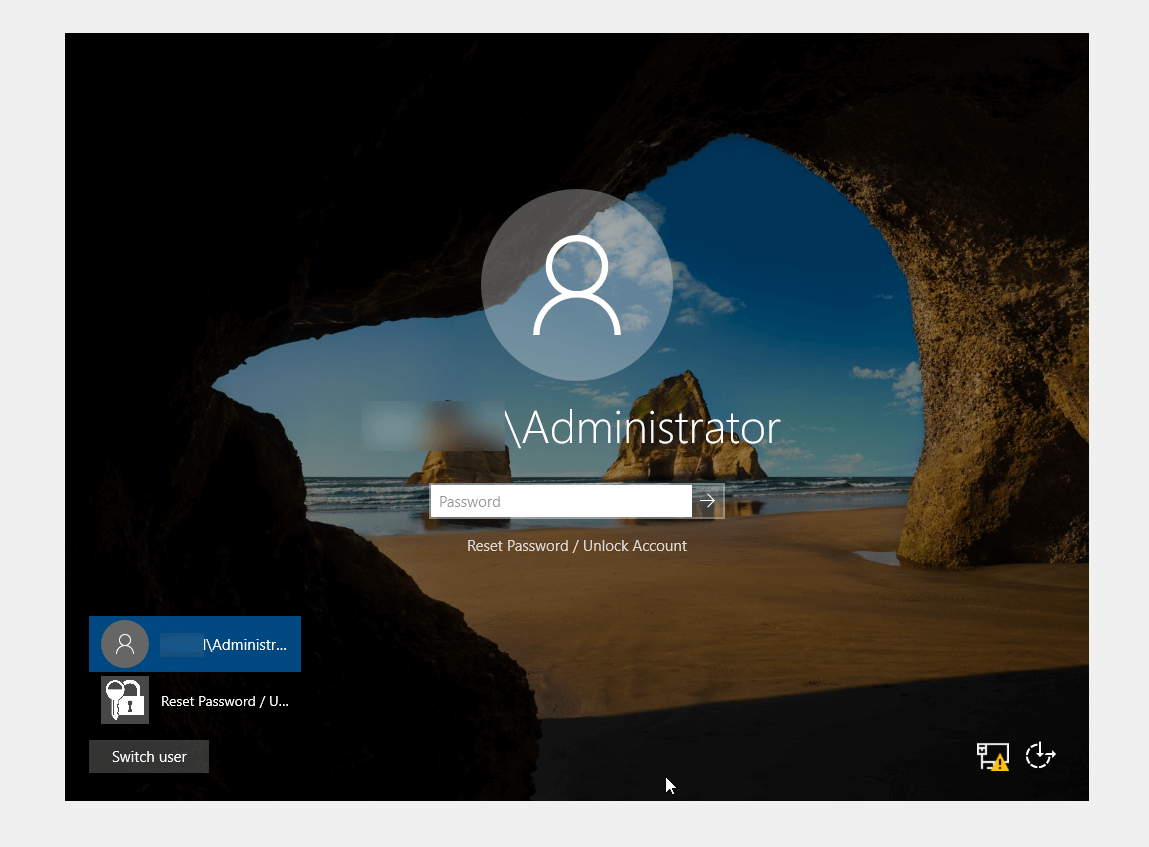Viewport: 1149px width, 847px height.
Task: Click the Administrator tile's user avatar icon
Action: pyautogui.click(x=125, y=644)
